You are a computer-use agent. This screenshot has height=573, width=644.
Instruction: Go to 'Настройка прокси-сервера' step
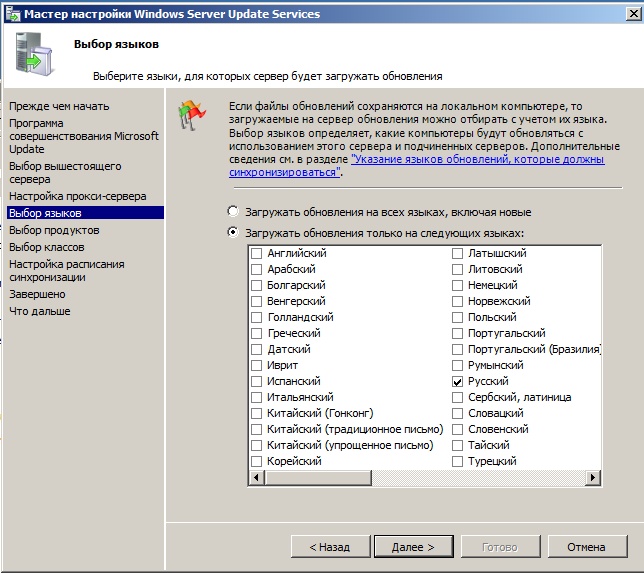click(x=78, y=196)
